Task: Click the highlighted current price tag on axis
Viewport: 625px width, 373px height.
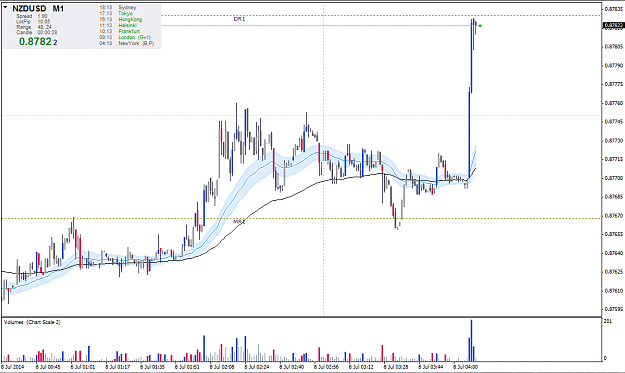Action: pos(613,26)
